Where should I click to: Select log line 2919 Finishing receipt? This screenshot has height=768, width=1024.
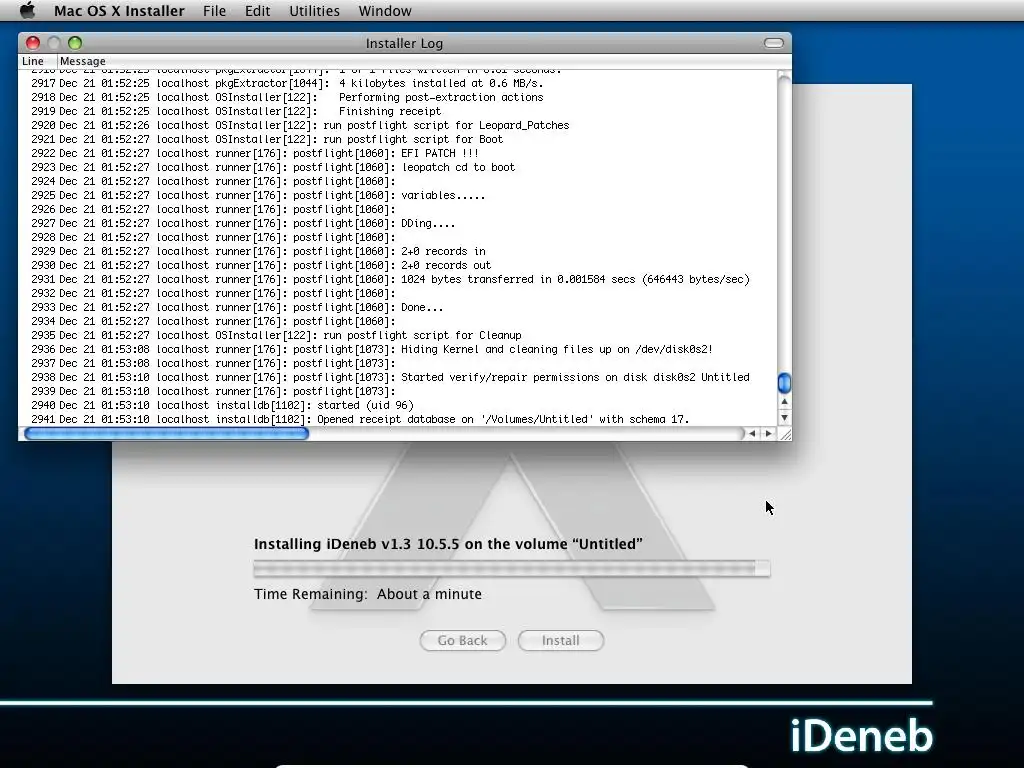[x=398, y=112]
